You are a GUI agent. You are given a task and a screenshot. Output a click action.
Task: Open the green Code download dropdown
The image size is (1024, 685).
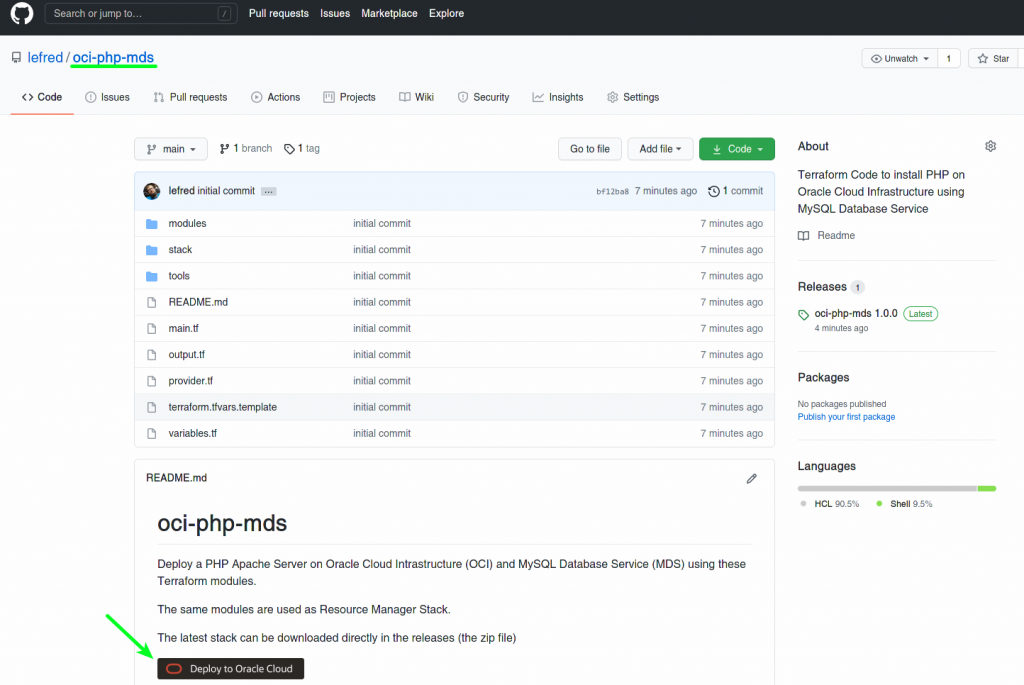coord(737,149)
